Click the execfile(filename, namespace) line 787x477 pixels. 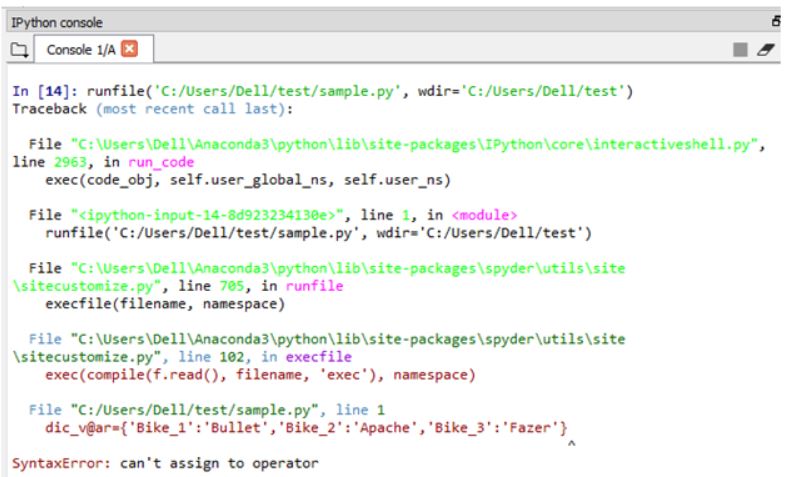click(x=165, y=304)
